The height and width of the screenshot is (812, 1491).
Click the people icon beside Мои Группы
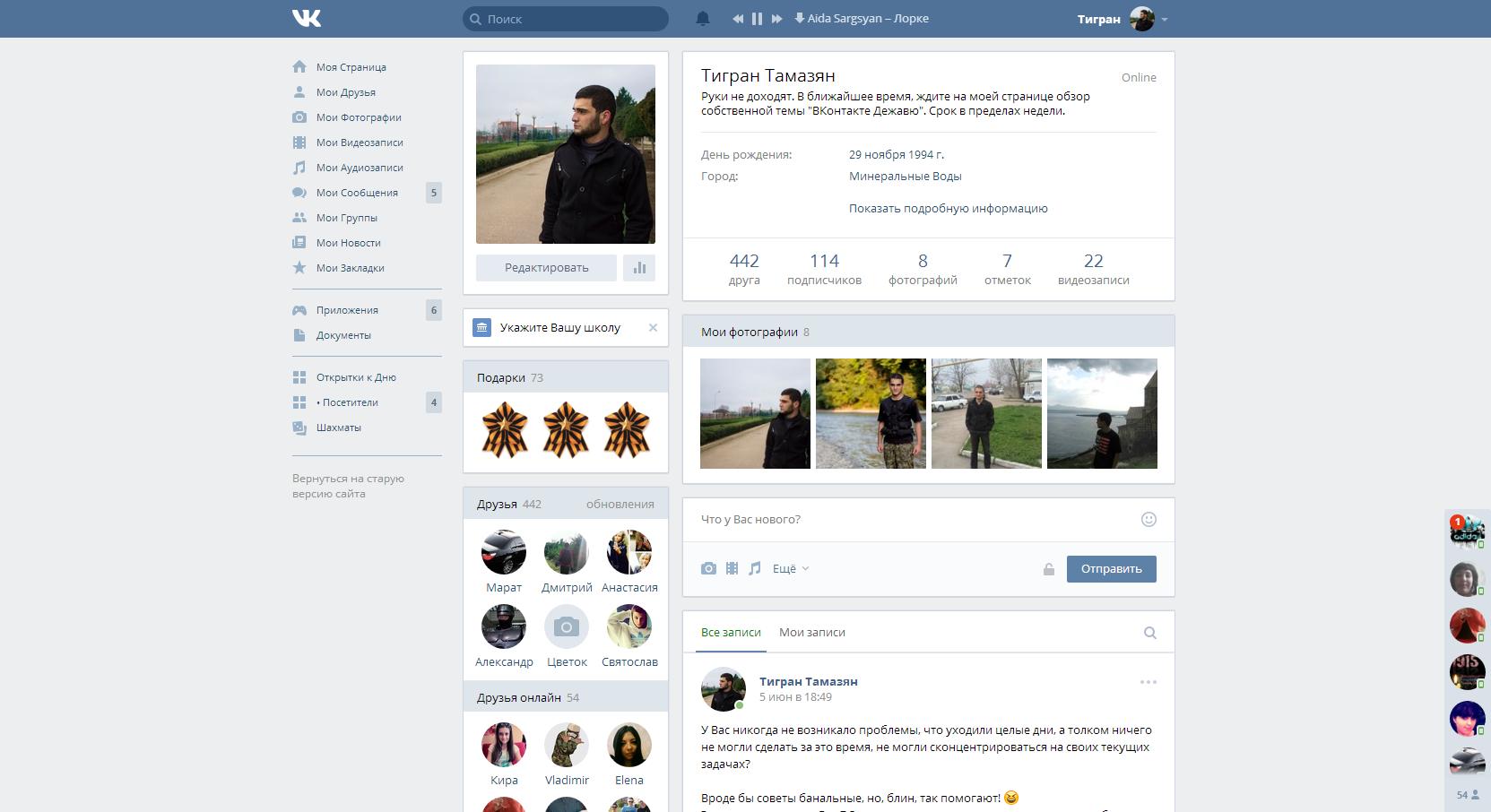[299, 218]
